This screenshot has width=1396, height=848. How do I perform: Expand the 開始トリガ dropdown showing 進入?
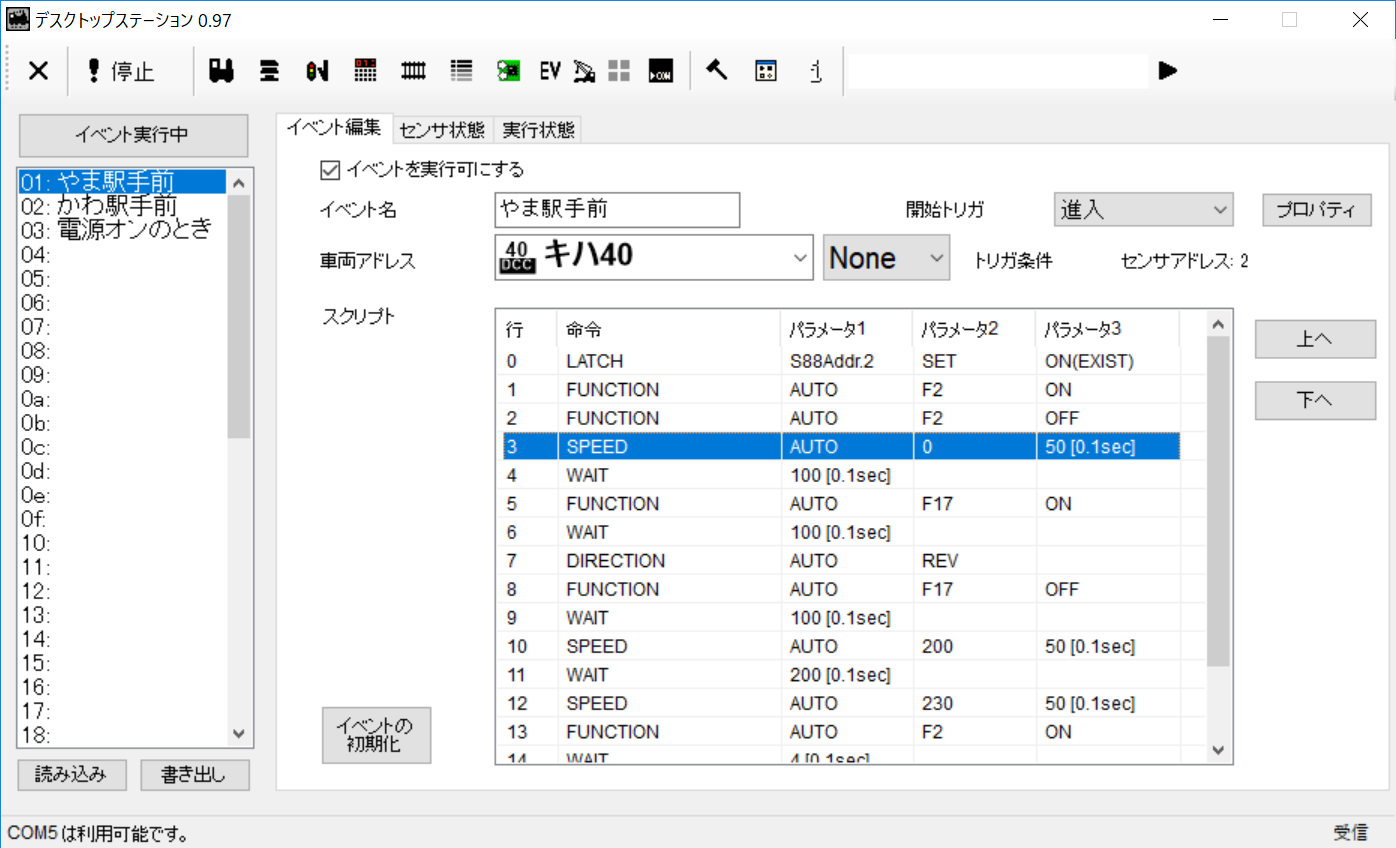pyautogui.click(x=1144, y=210)
